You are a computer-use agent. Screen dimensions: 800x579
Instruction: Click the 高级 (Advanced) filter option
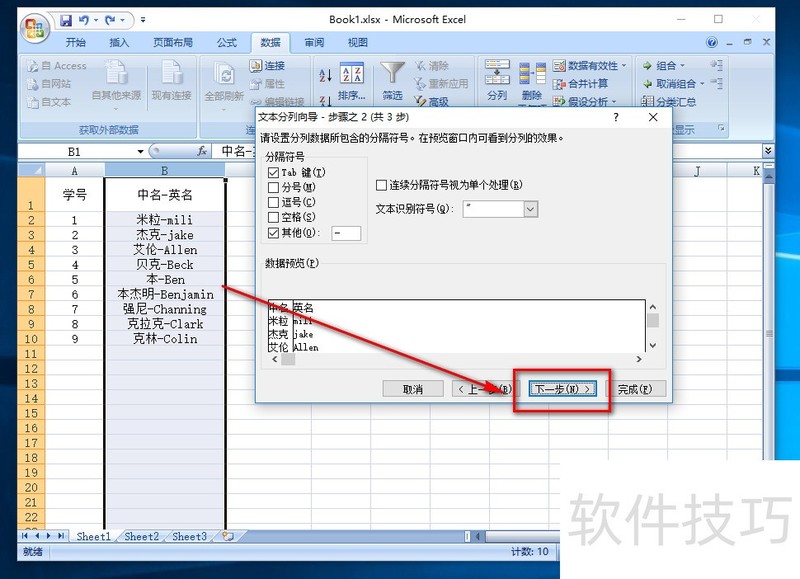432,100
